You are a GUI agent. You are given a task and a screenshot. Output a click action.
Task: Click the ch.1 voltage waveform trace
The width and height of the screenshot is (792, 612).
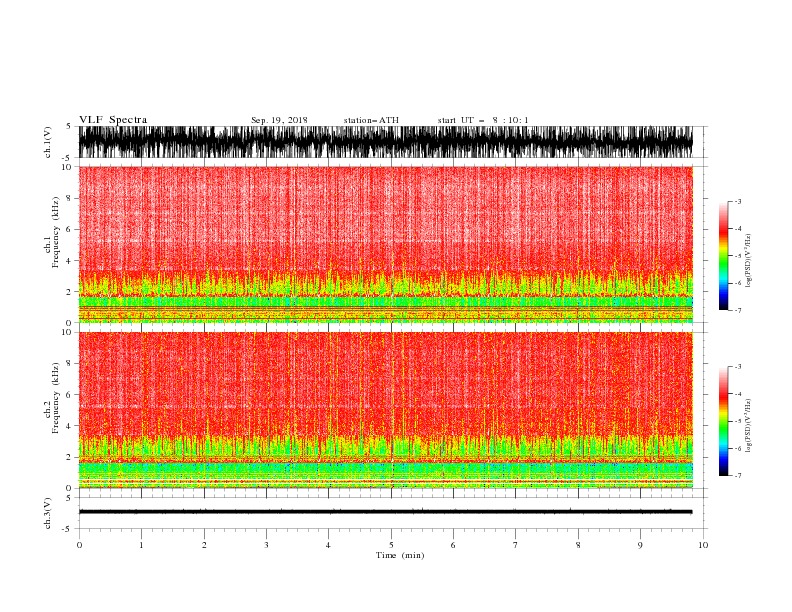tap(385, 142)
